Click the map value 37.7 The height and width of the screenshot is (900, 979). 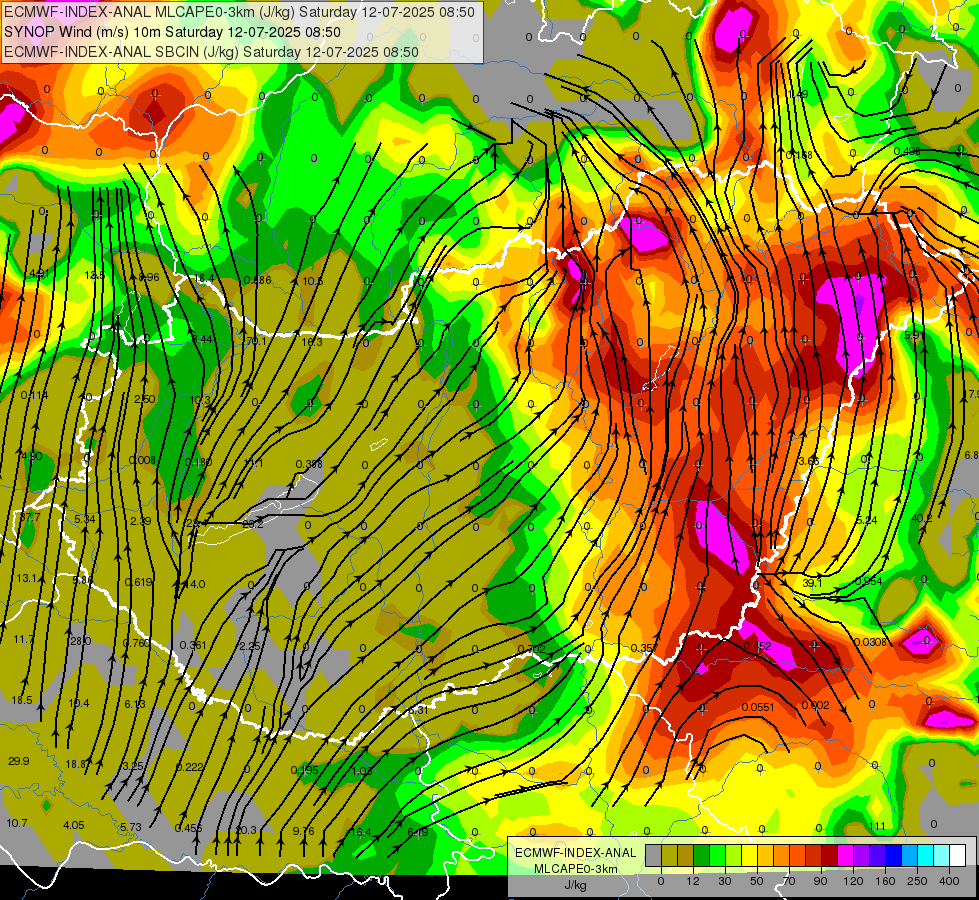29,517
